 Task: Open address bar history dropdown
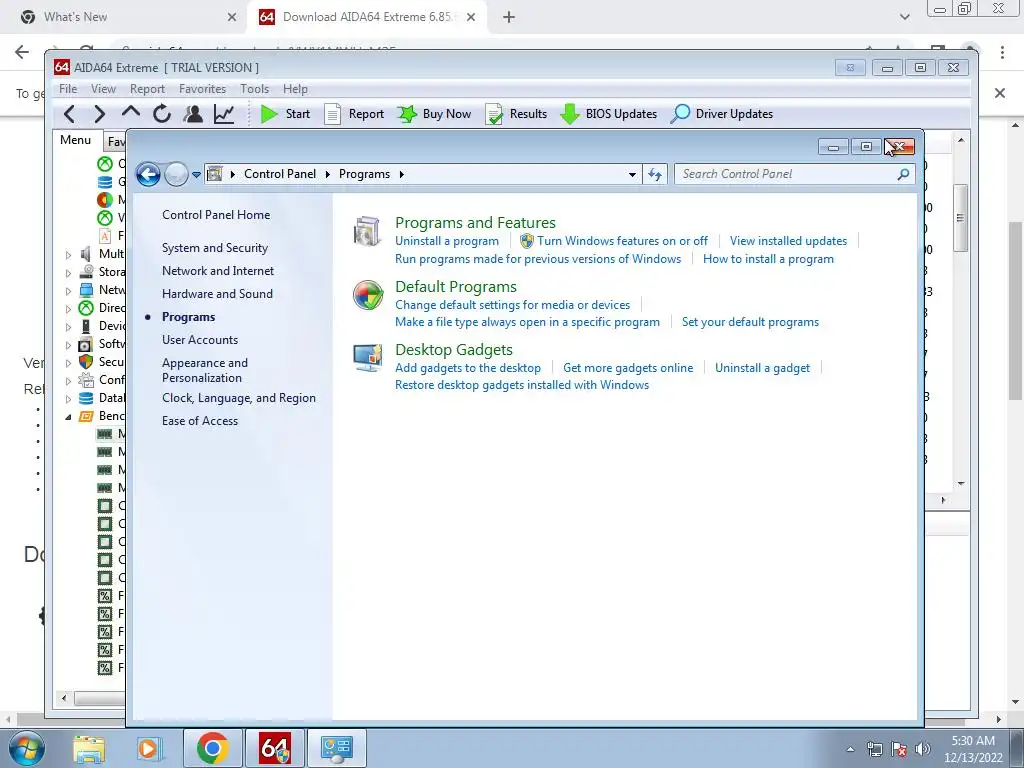632,174
